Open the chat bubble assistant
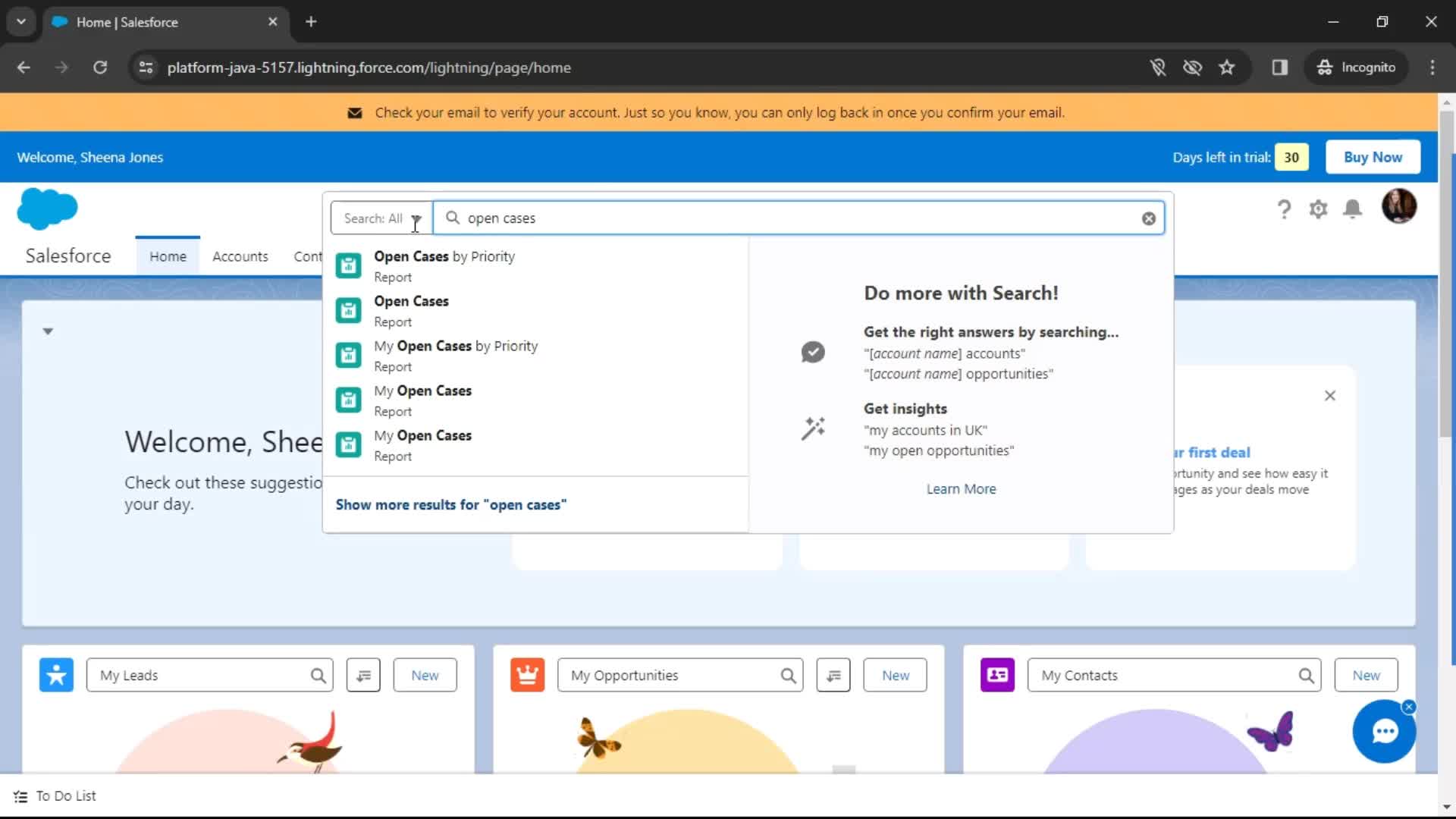Viewport: 1456px width, 819px height. coord(1384,732)
